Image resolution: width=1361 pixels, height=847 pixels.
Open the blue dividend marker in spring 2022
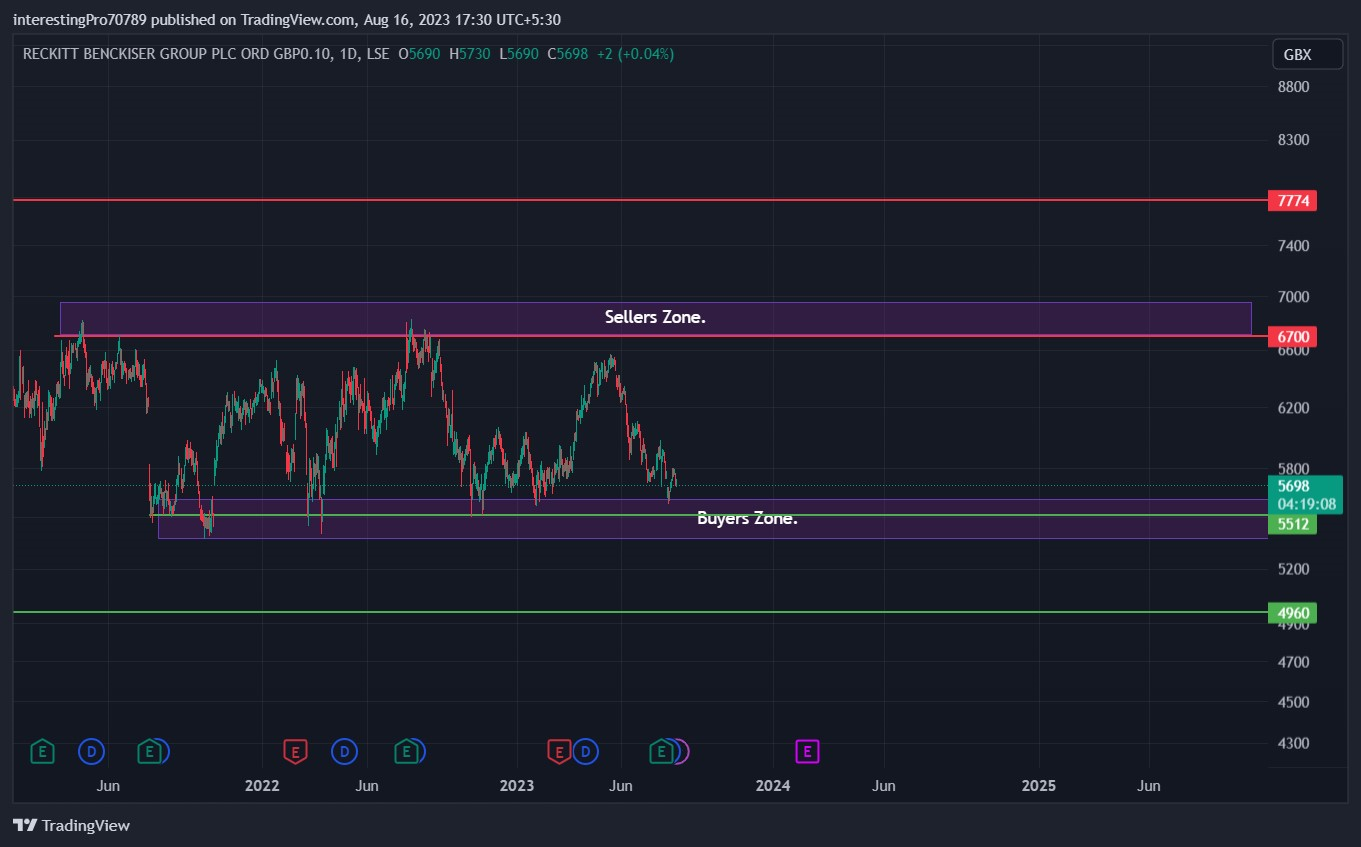coord(345,750)
